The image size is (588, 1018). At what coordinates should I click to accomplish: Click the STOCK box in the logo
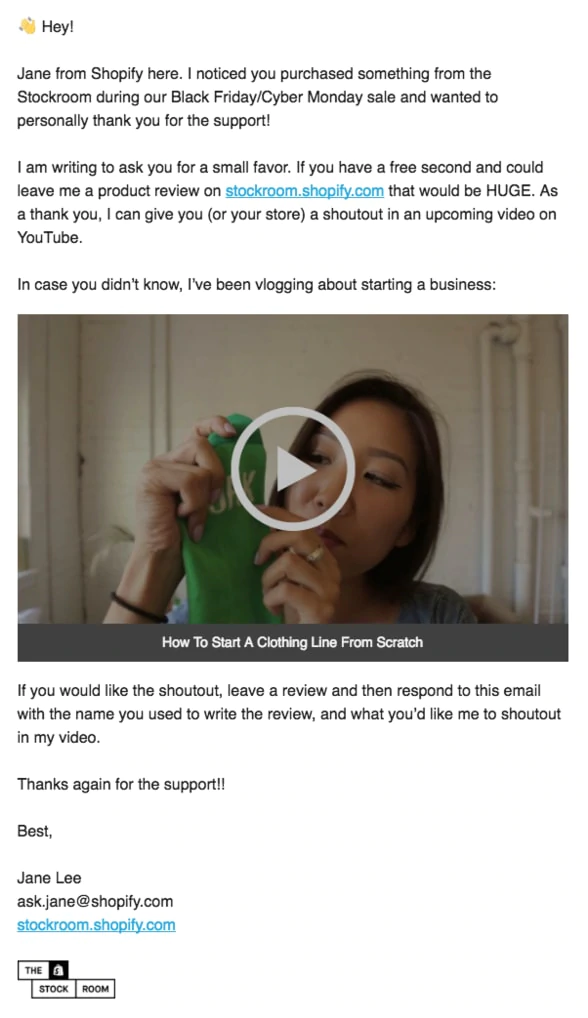[53, 989]
